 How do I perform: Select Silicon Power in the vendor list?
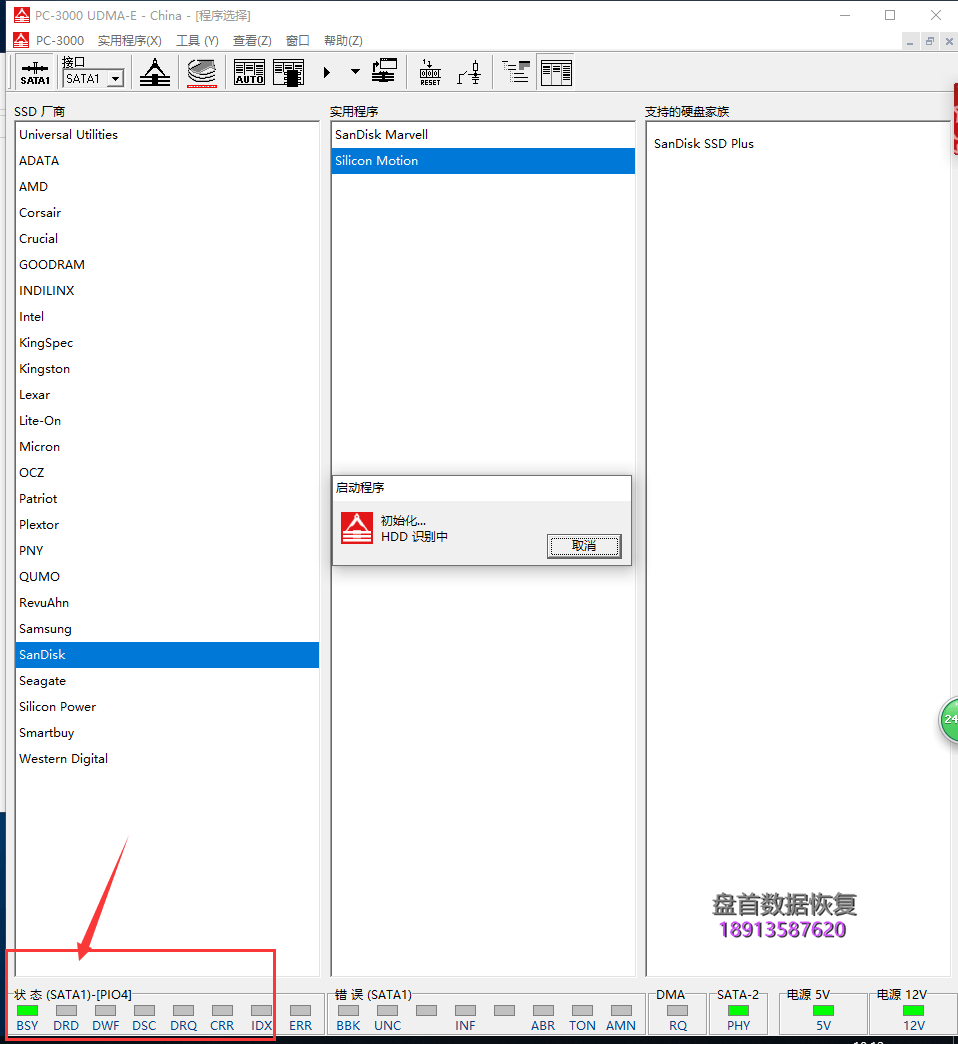(167, 706)
